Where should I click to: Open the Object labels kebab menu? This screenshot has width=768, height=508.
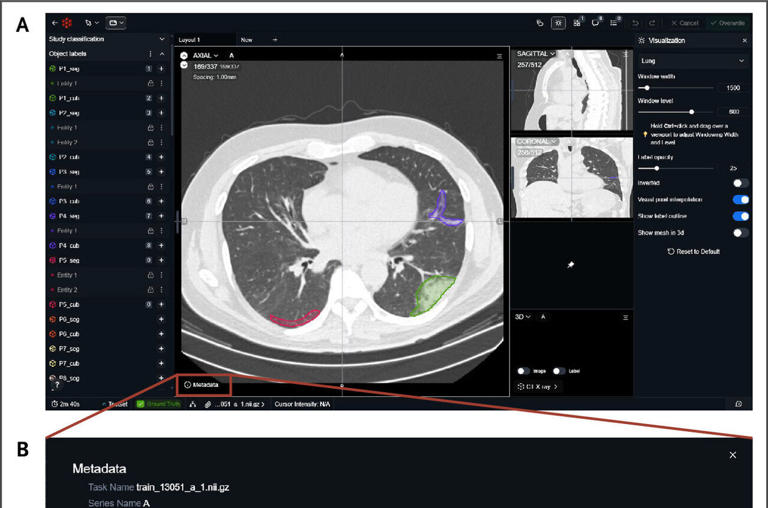[x=150, y=54]
